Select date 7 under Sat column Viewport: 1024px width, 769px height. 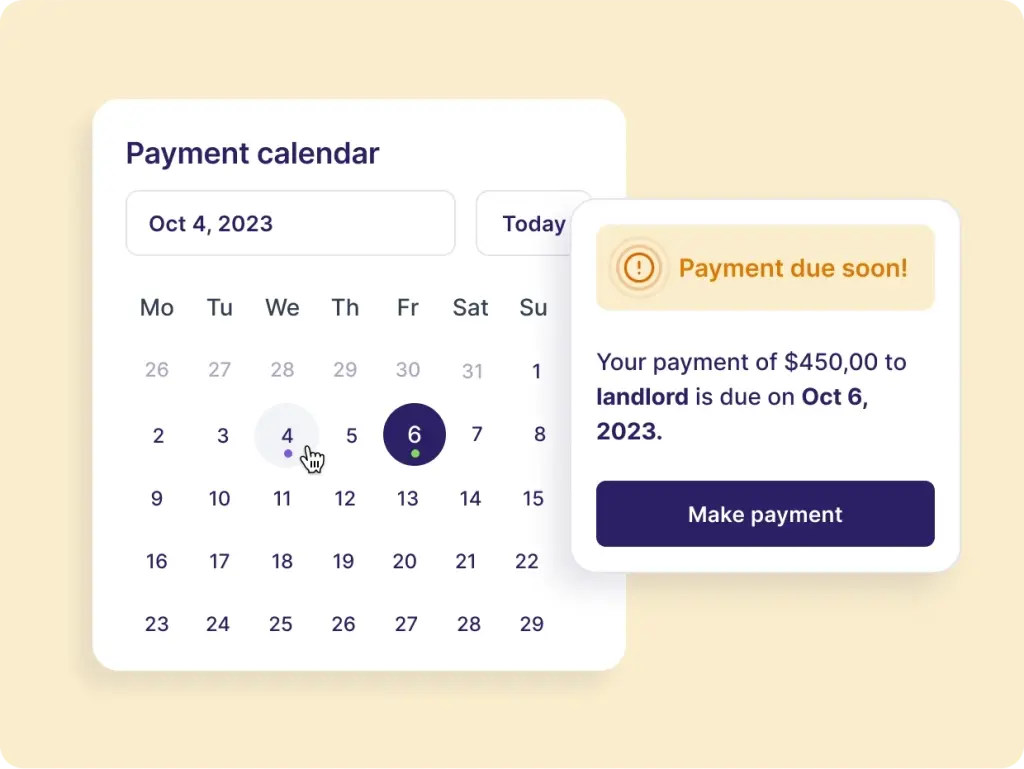pyautogui.click(x=477, y=434)
